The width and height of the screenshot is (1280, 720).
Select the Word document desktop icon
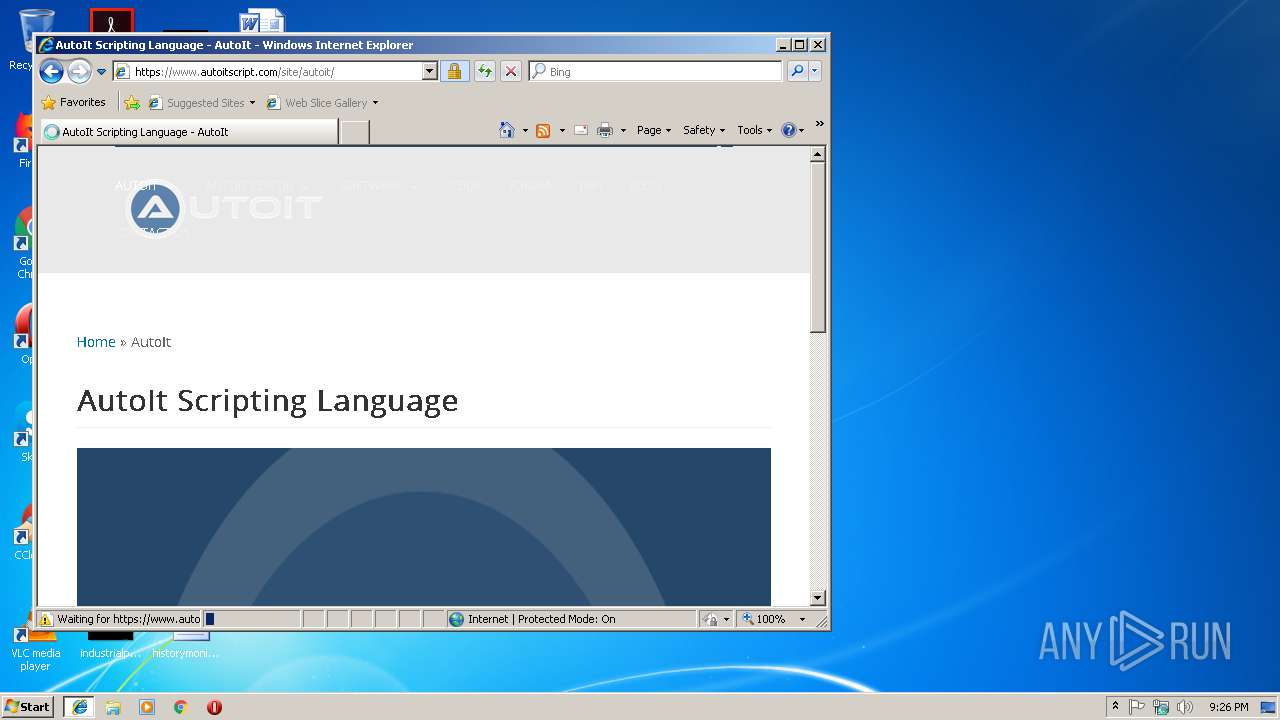tap(262, 21)
